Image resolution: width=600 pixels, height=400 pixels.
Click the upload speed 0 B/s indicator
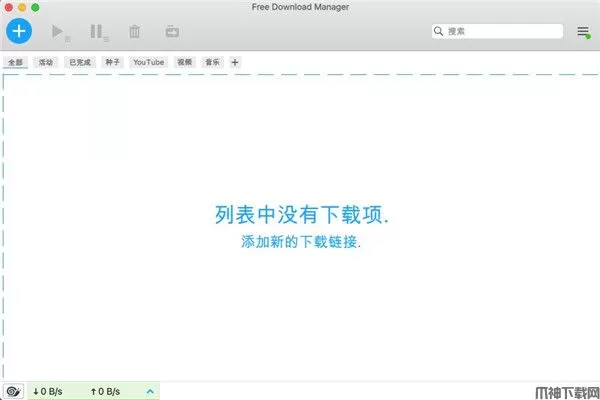105,392
